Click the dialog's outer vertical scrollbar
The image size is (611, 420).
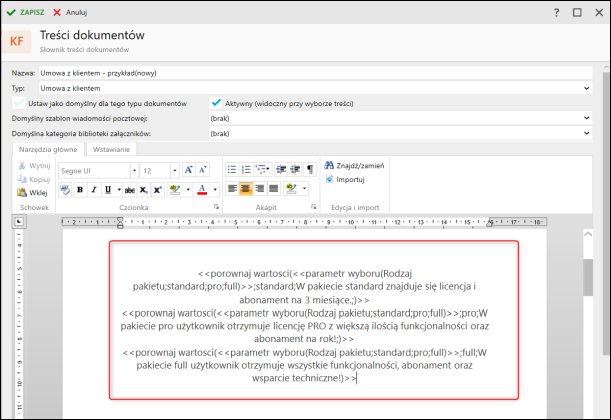click(x=606, y=213)
